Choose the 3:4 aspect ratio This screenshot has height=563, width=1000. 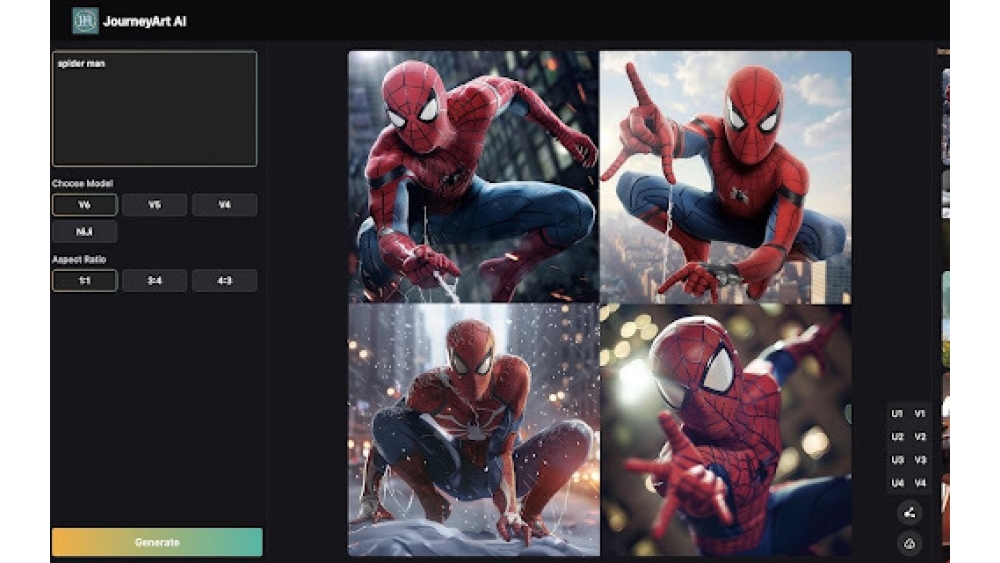(154, 281)
